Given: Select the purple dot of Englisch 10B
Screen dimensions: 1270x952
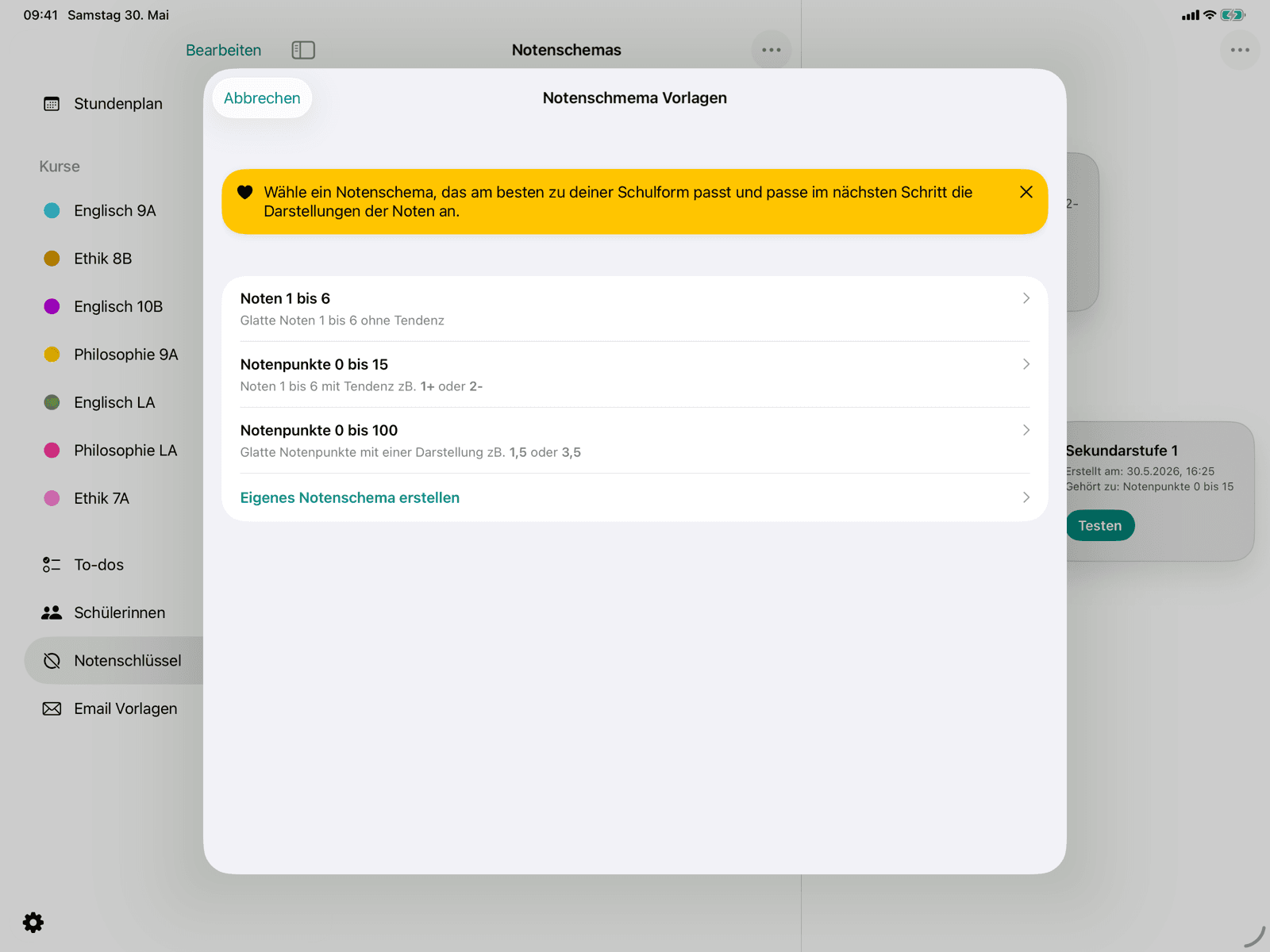Looking at the screenshot, I should (x=52, y=306).
